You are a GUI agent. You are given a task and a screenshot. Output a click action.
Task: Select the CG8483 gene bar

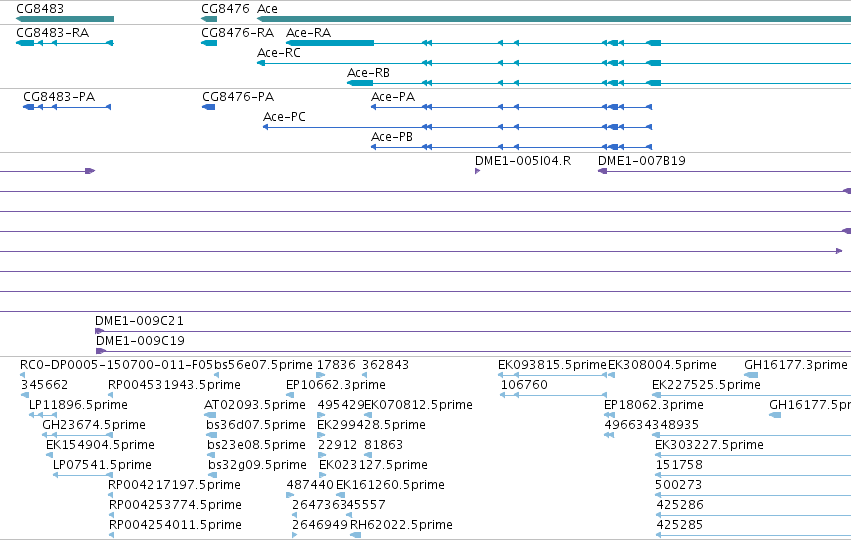coord(65,19)
